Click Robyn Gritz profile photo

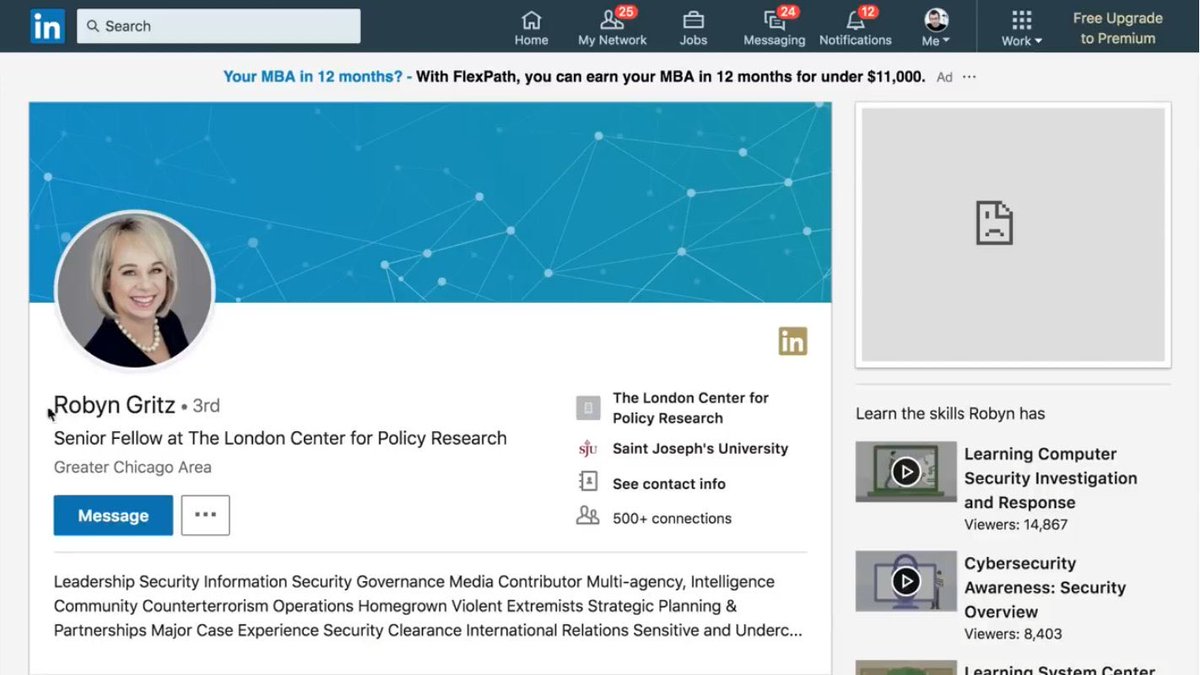[x=134, y=289]
